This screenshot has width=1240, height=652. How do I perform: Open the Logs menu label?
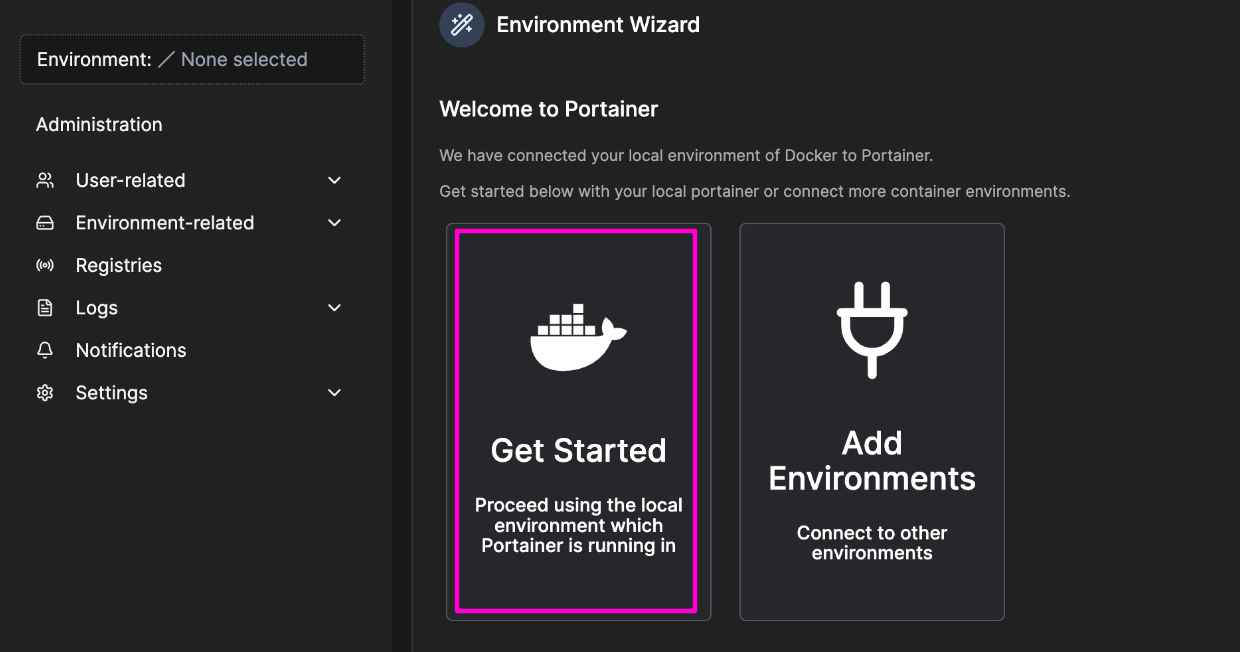coord(97,308)
